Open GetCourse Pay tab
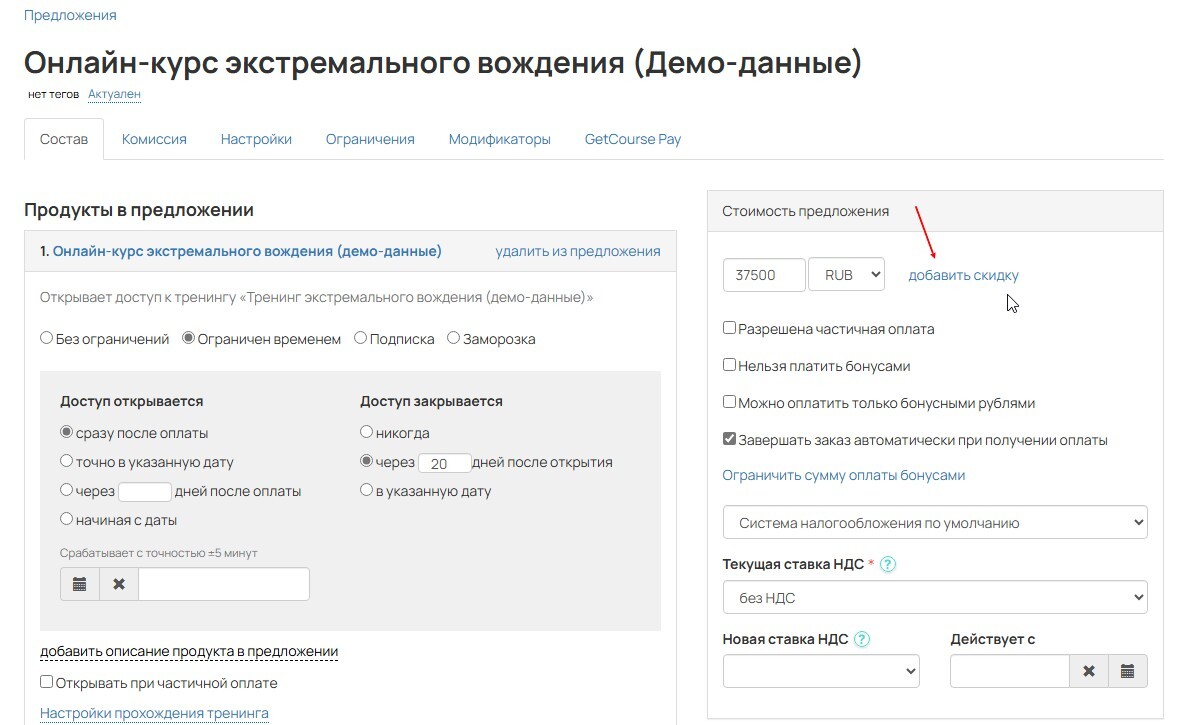 point(632,139)
